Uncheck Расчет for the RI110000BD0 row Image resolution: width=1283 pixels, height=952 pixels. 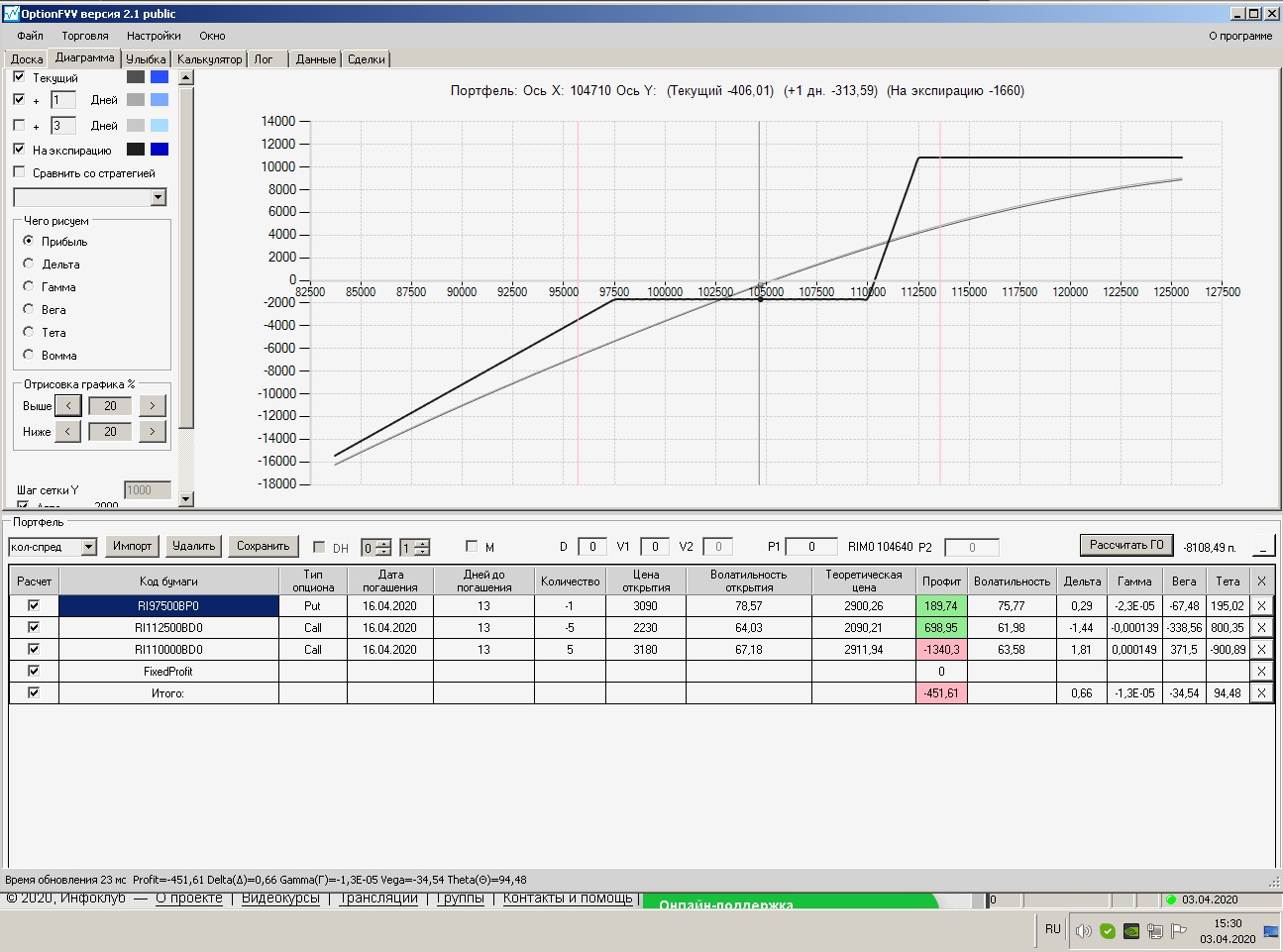coord(34,649)
